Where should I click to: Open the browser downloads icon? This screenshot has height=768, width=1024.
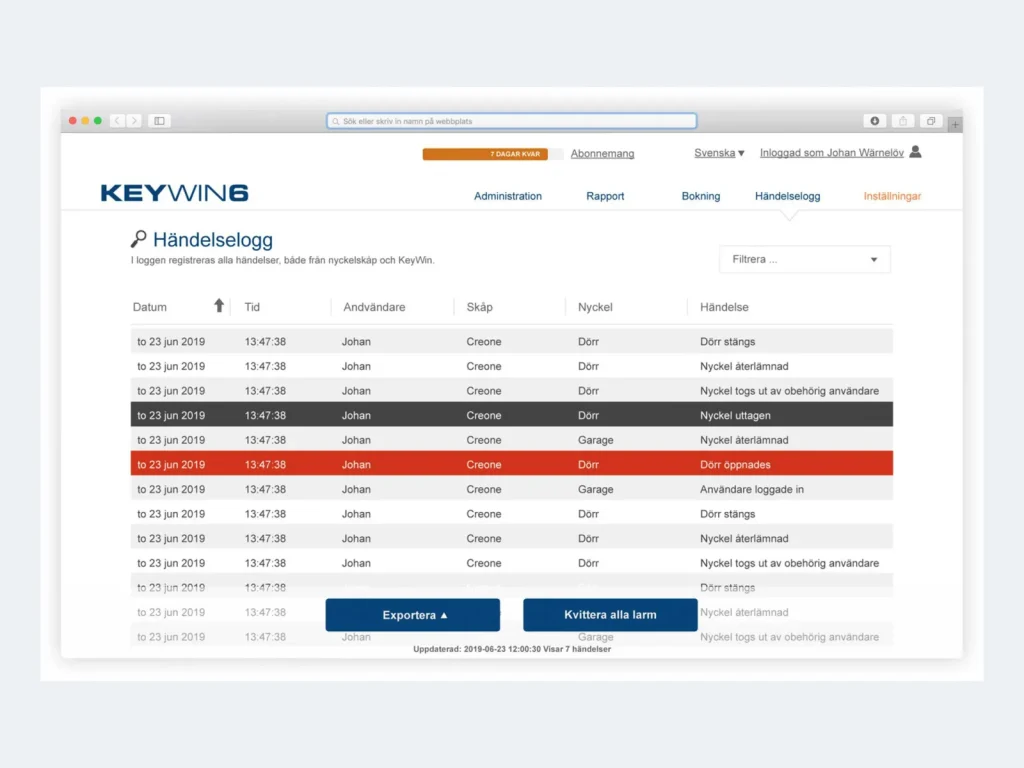pyautogui.click(x=874, y=121)
